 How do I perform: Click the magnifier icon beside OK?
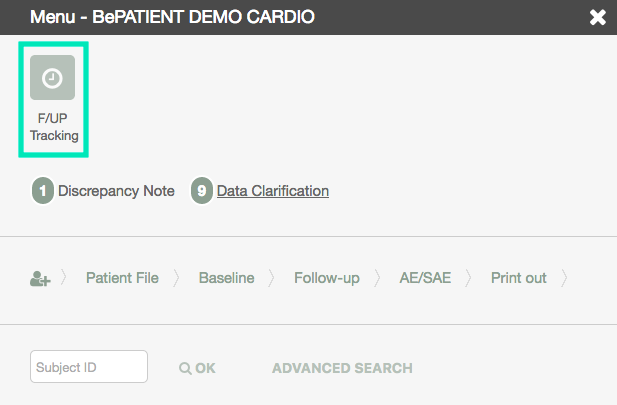[x=185, y=368]
